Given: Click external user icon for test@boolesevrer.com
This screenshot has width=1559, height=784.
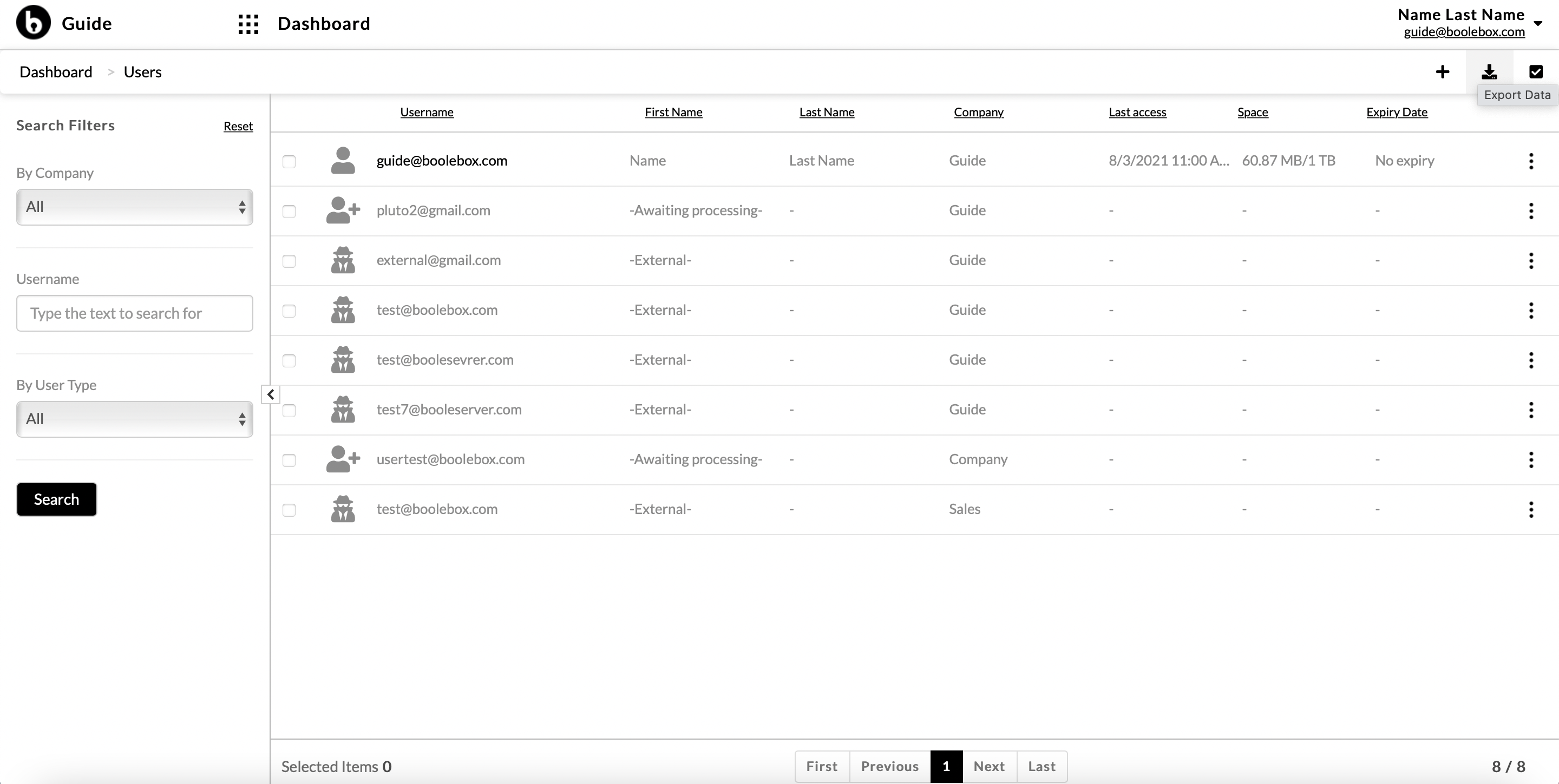Looking at the screenshot, I should tap(343, 359).
